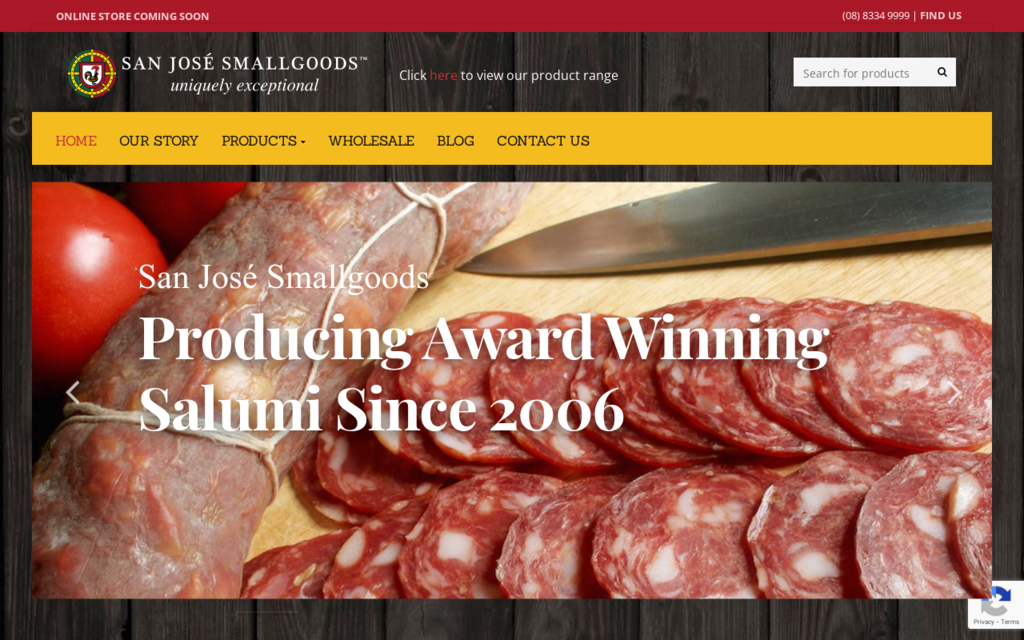Go to previous slide arrow
This screenshot has width=1024, height=640.
pyautogui.click(x=72, y=392)
